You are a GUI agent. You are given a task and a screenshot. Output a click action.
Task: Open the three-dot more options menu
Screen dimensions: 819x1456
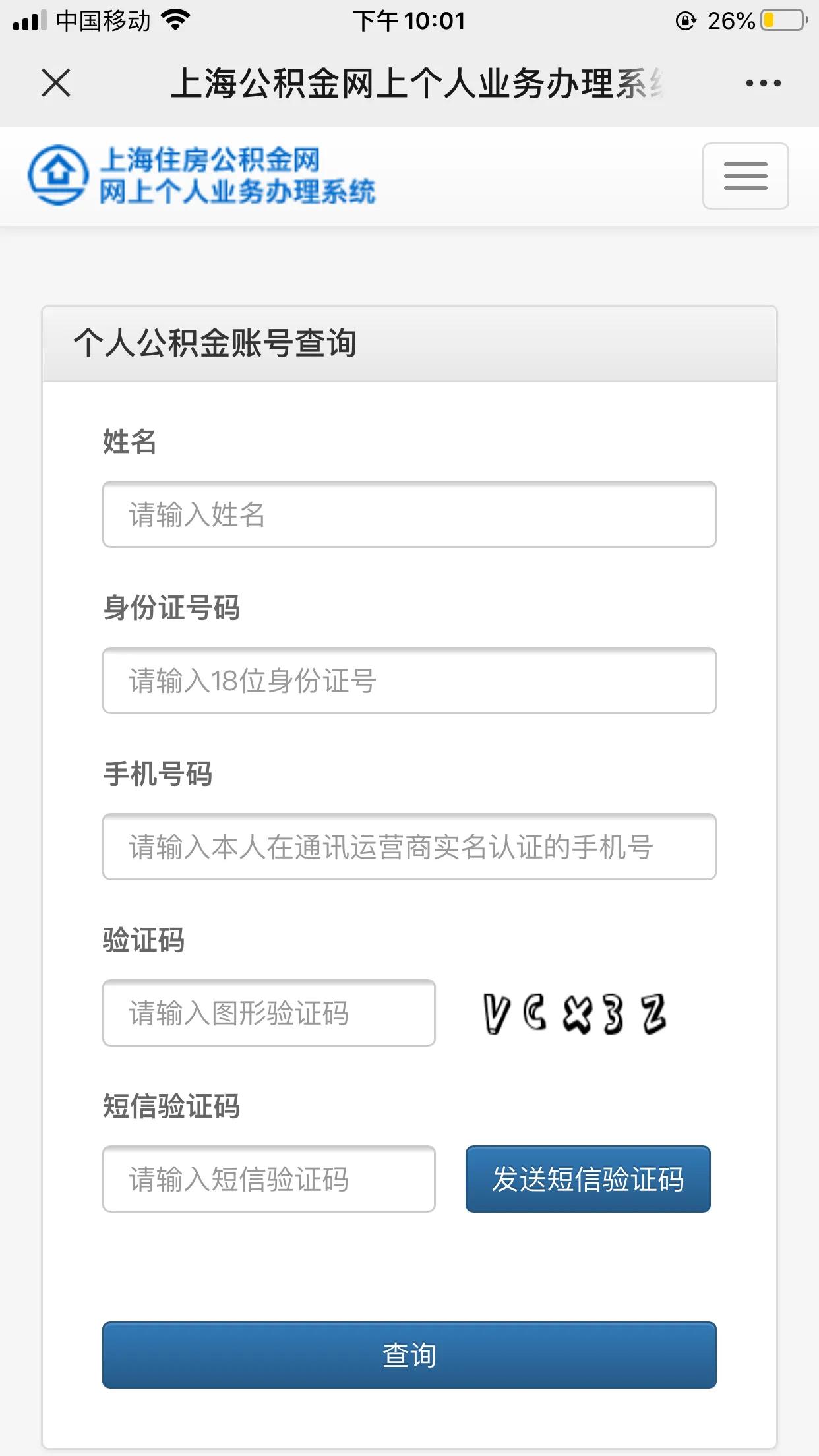point(763,83)
